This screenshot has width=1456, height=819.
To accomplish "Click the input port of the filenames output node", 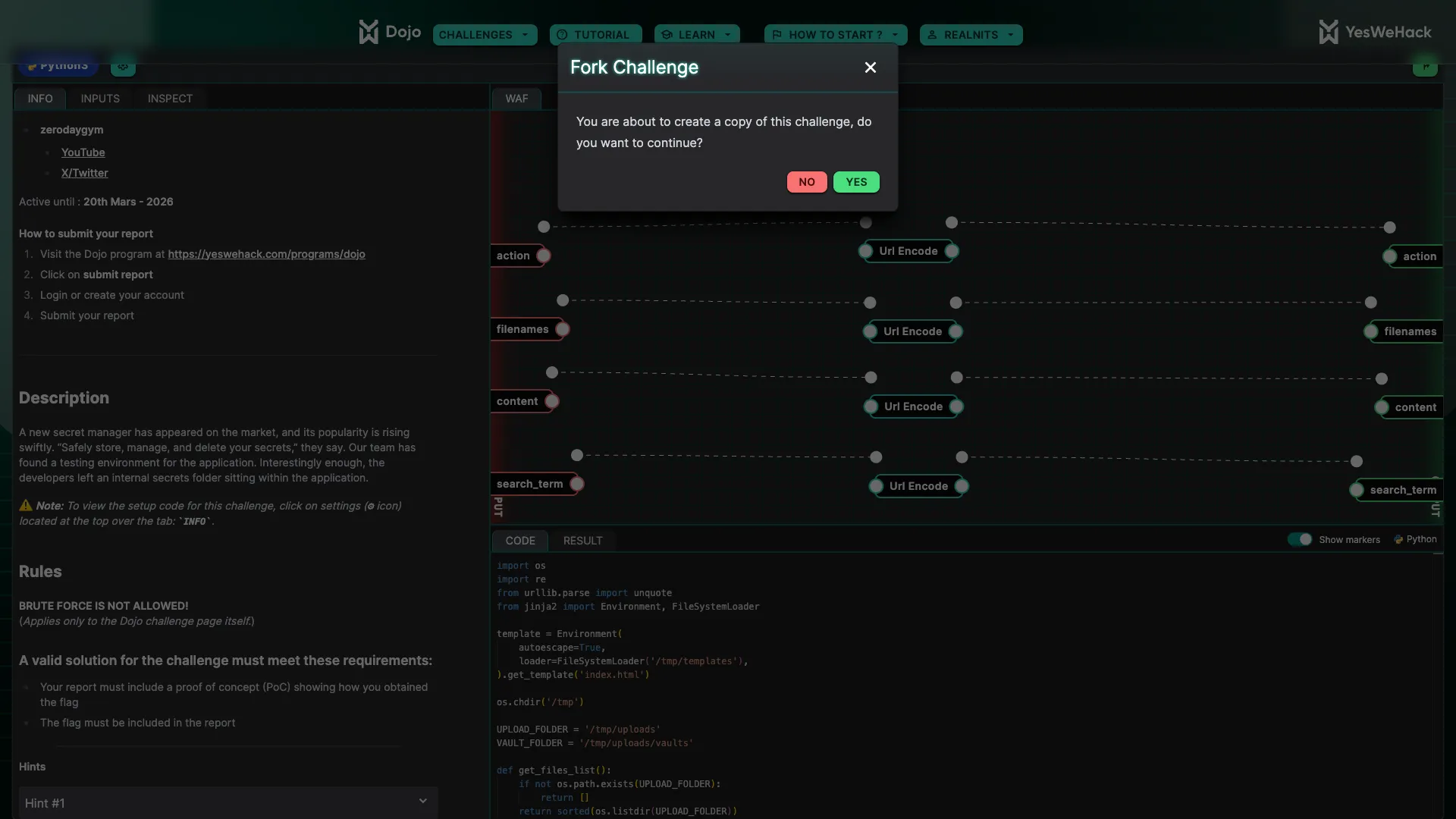I will tap(1371, 331).
